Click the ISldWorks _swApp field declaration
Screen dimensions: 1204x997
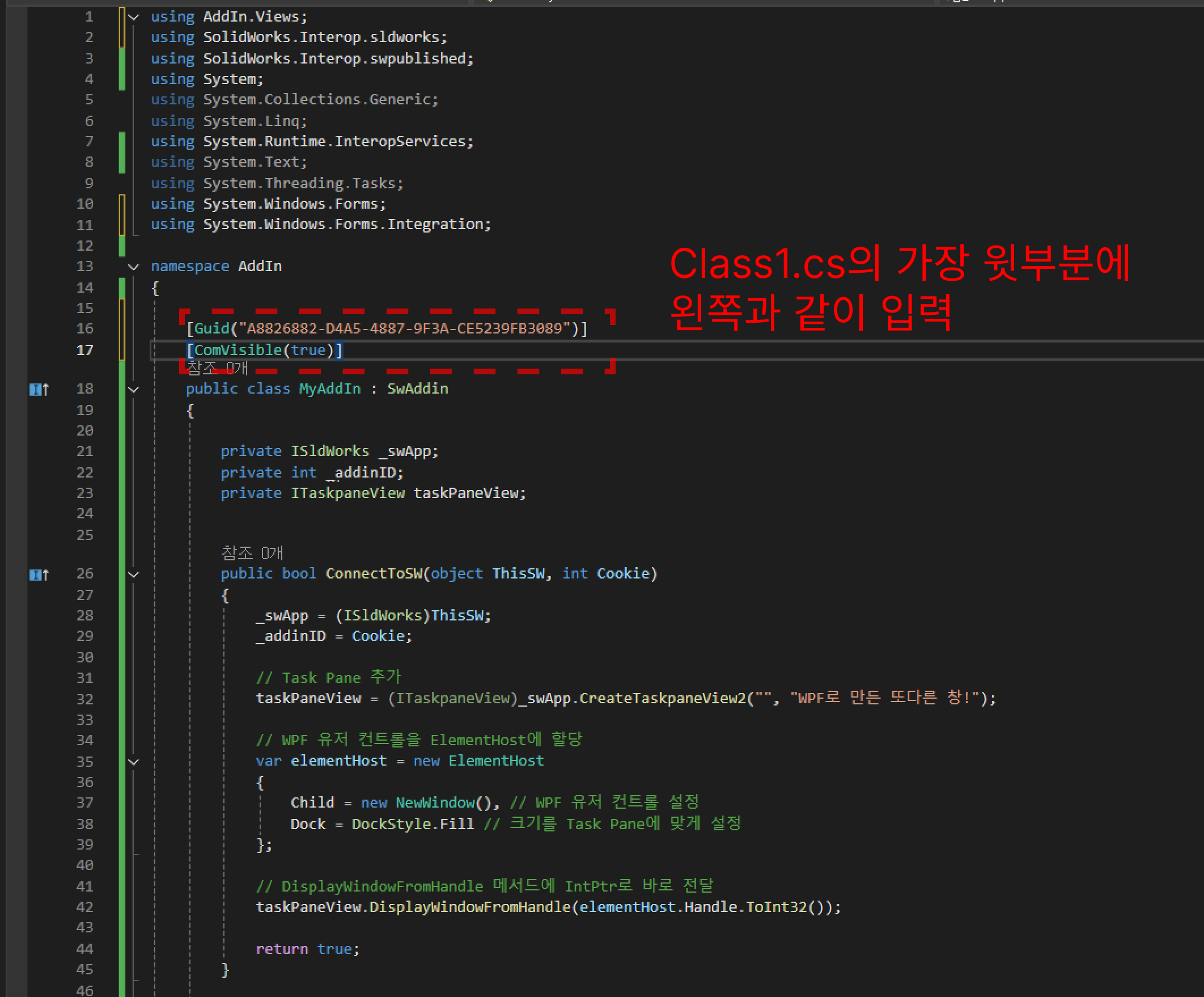[x=330, y=451]
